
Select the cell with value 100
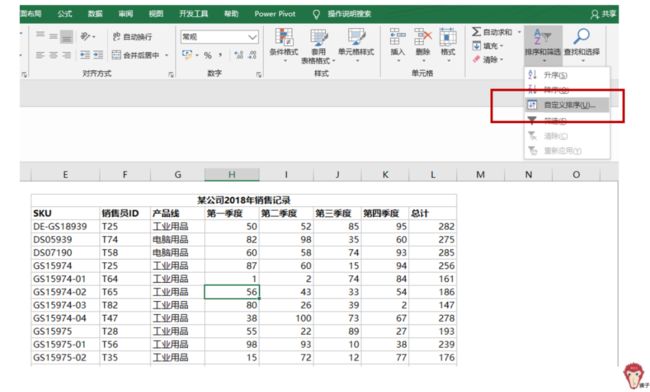(286, 318)
